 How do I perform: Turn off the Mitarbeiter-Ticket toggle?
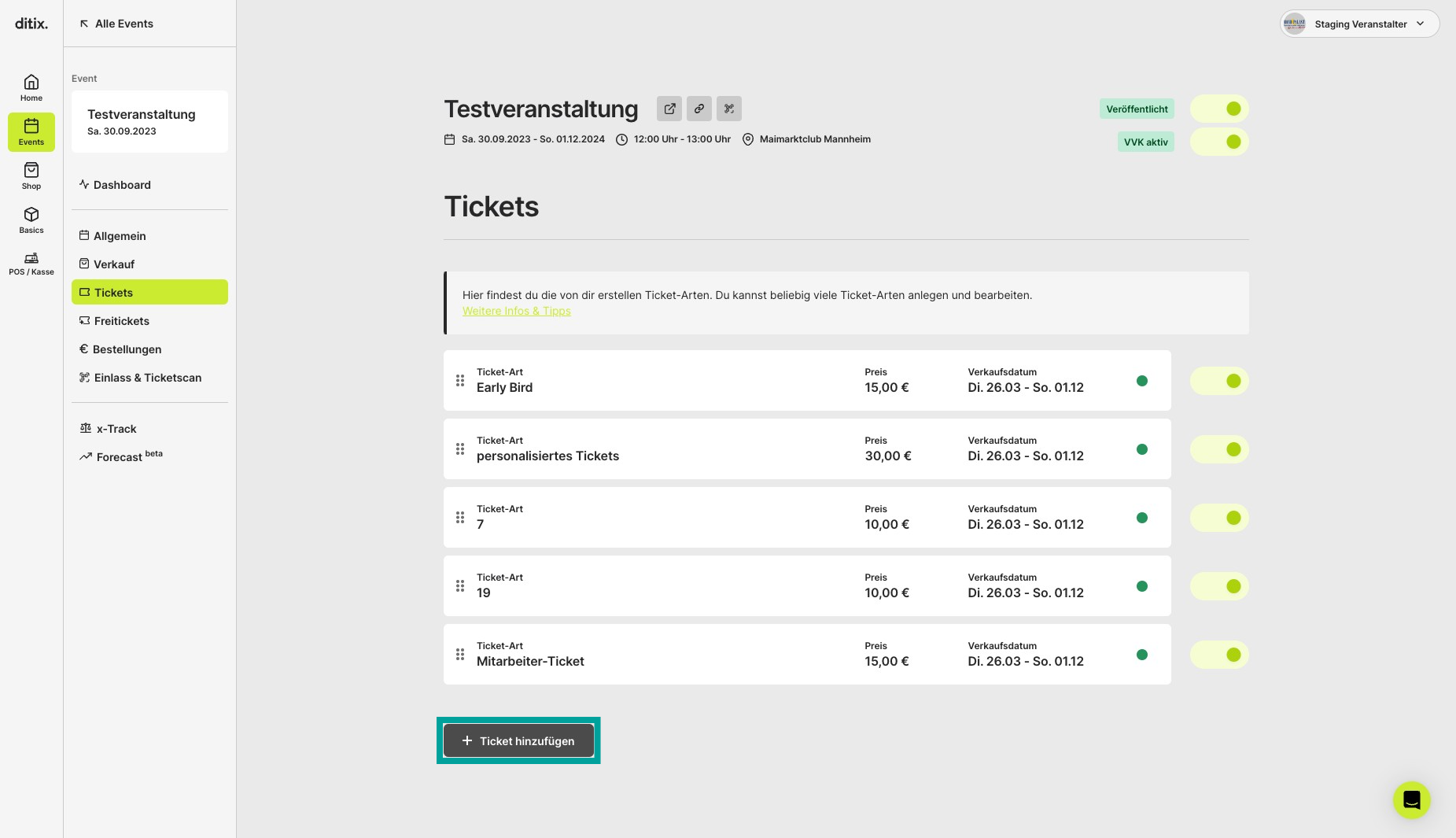point(1219,655)
